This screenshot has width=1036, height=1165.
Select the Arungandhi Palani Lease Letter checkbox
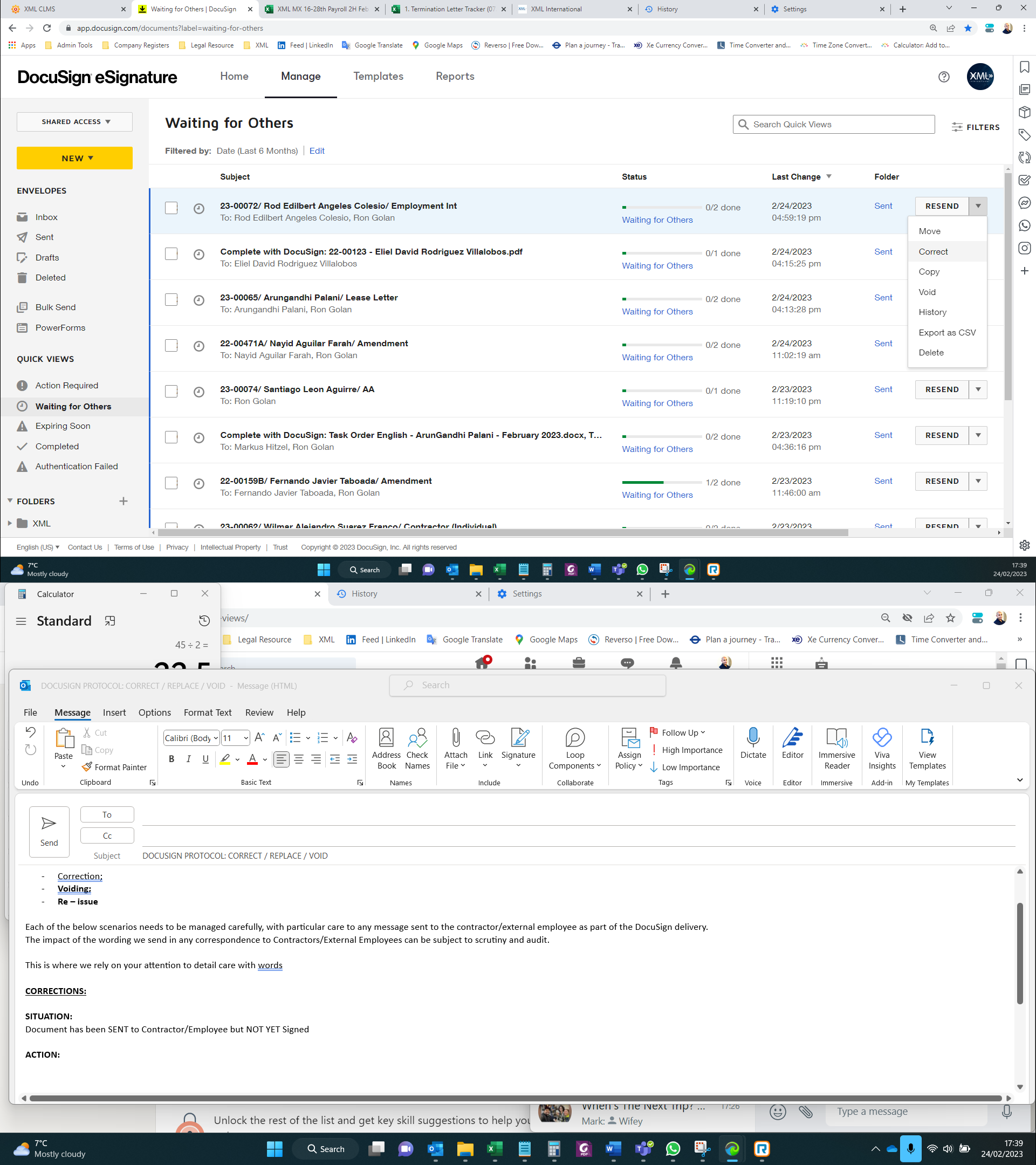coord(171,299)
